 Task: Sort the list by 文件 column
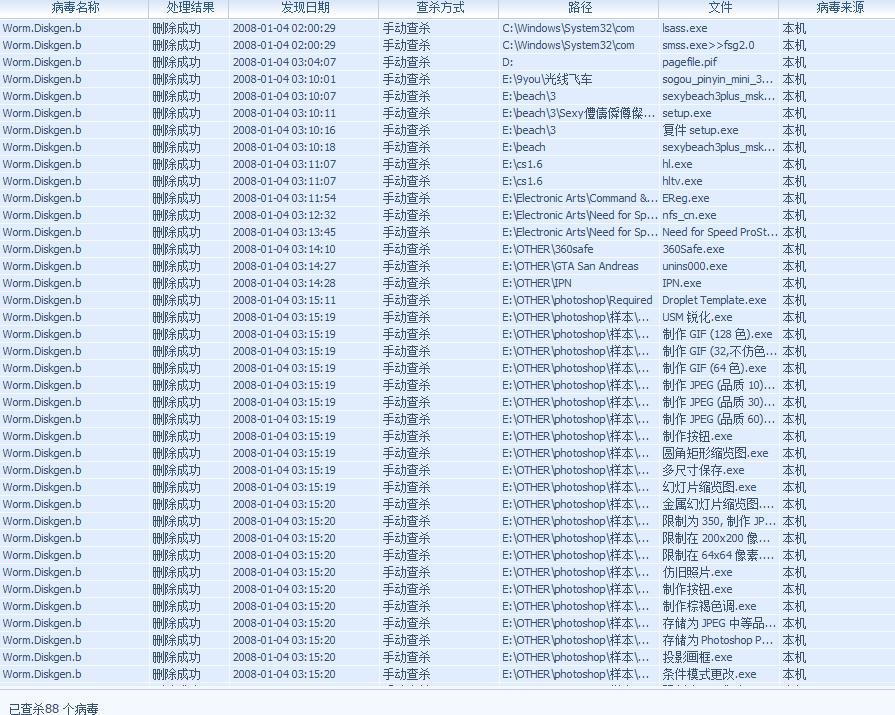point(719,8)
